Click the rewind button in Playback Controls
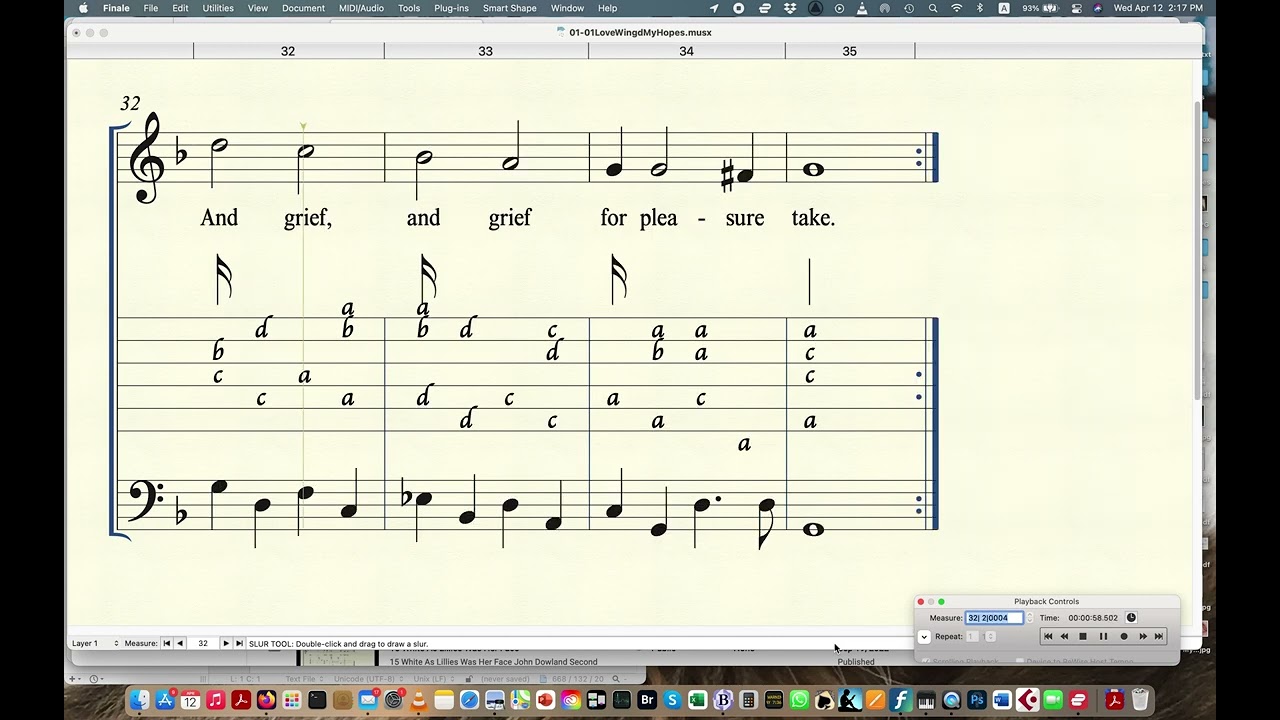This screenshot has height=720, width=1280. click(1064, 636)
